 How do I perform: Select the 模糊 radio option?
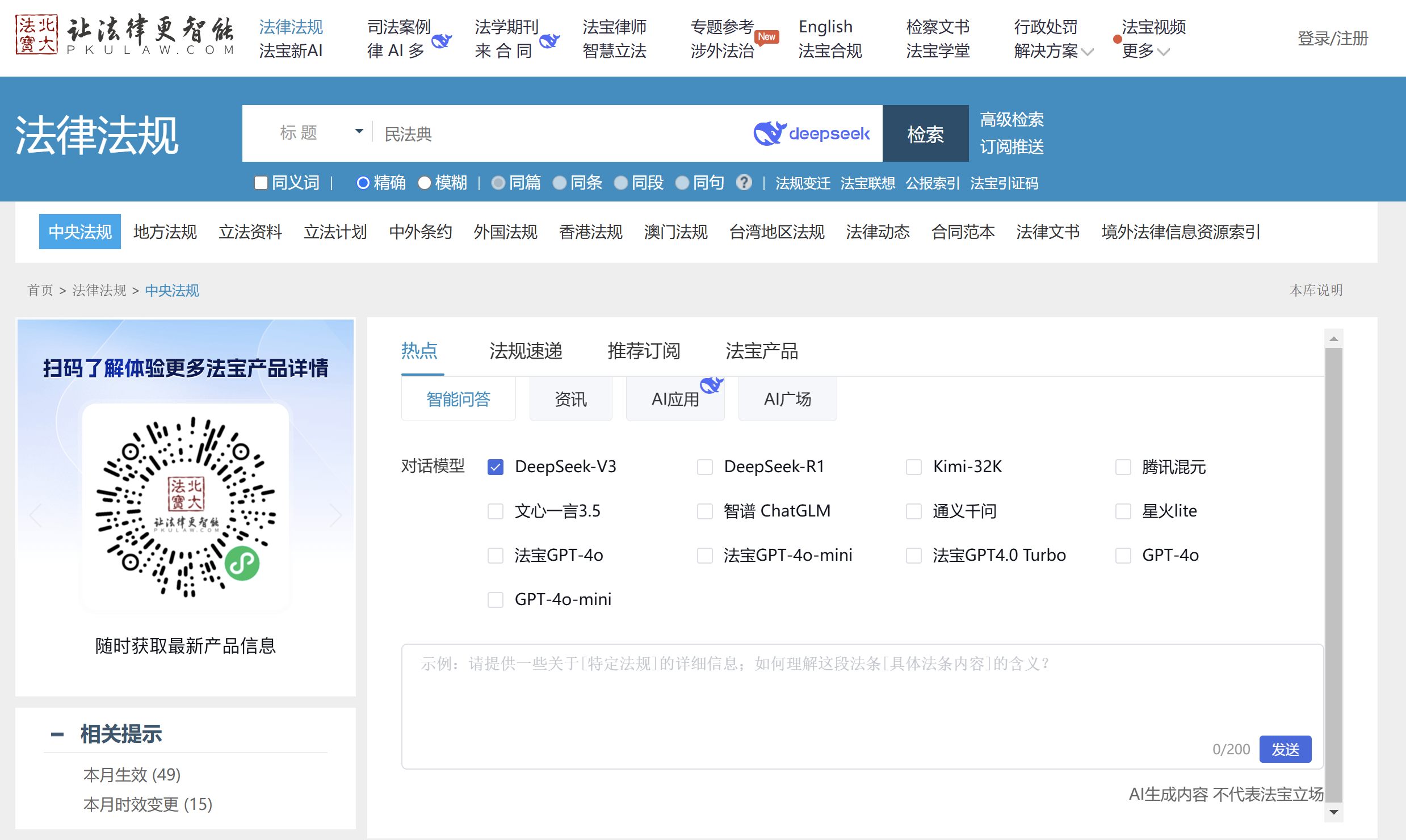[425, 183]
